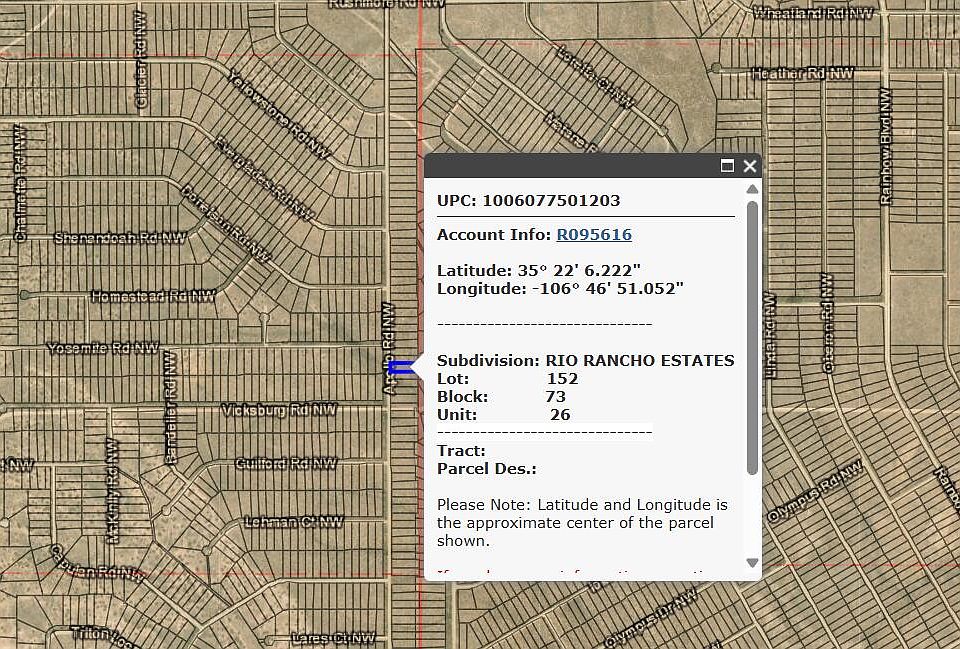Image resolution: width=960 pixels, height=649 pixels.
Task: Close the parcel information popup
Action: (x=750, y=166)
